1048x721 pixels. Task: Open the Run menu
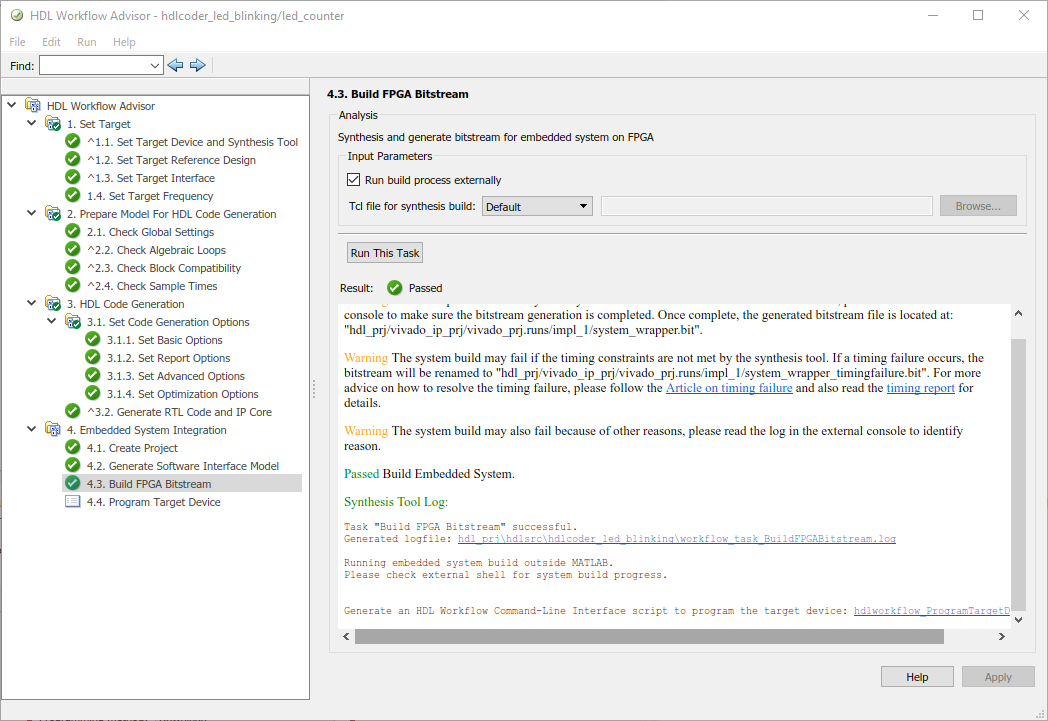pyautogui.click(x=87, y=42)
